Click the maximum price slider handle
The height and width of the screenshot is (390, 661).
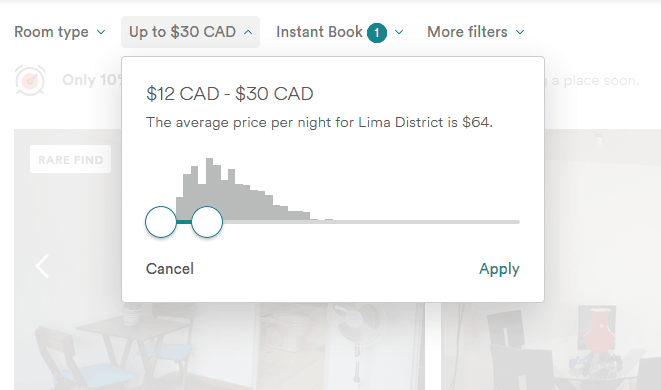[207, 222]
